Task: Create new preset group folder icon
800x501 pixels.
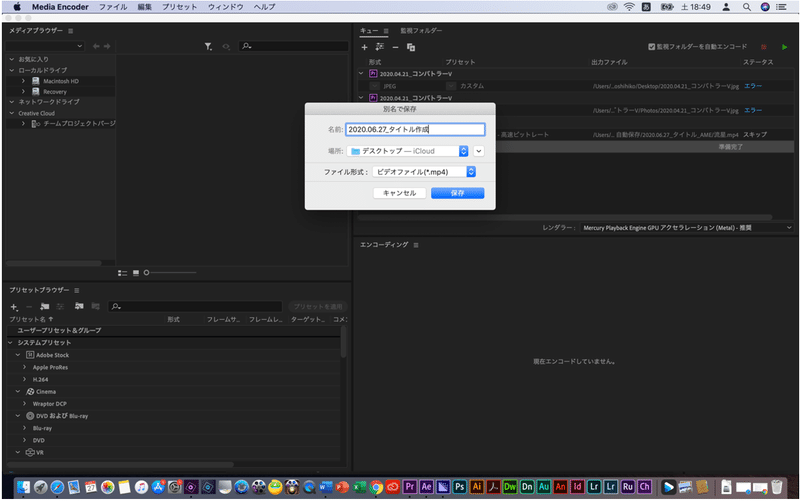Action: [45, 306]
